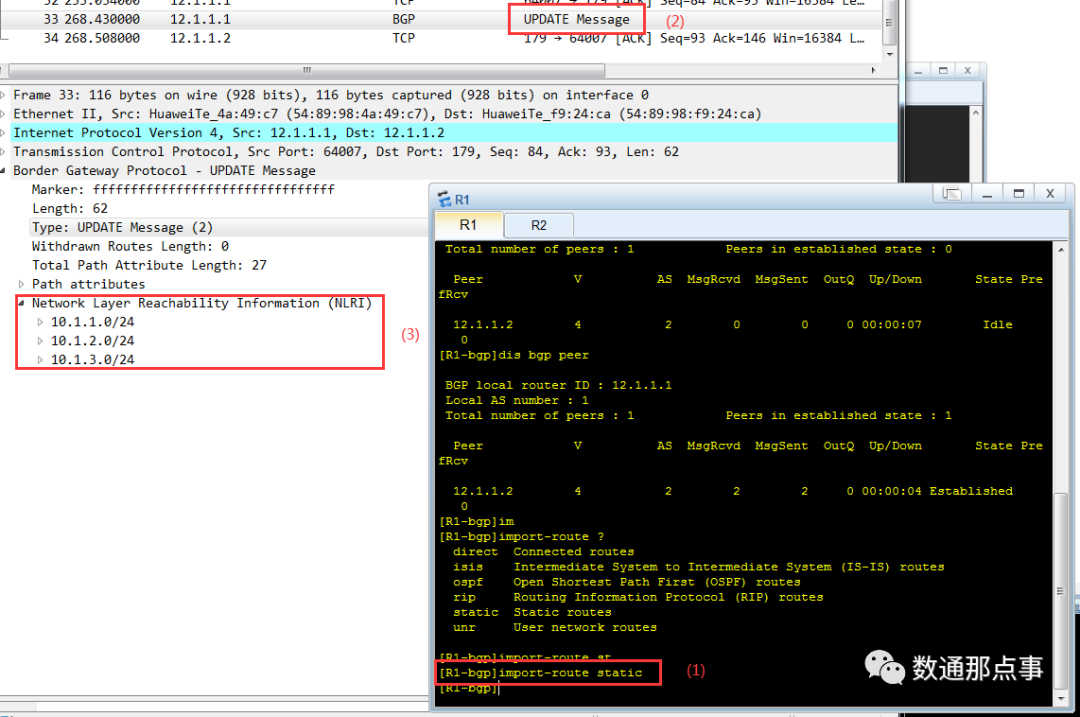The width and height of the screenshot is (1080, 717).
Task: Maximize the R1 terminal window
Action: click(1018, 193)
